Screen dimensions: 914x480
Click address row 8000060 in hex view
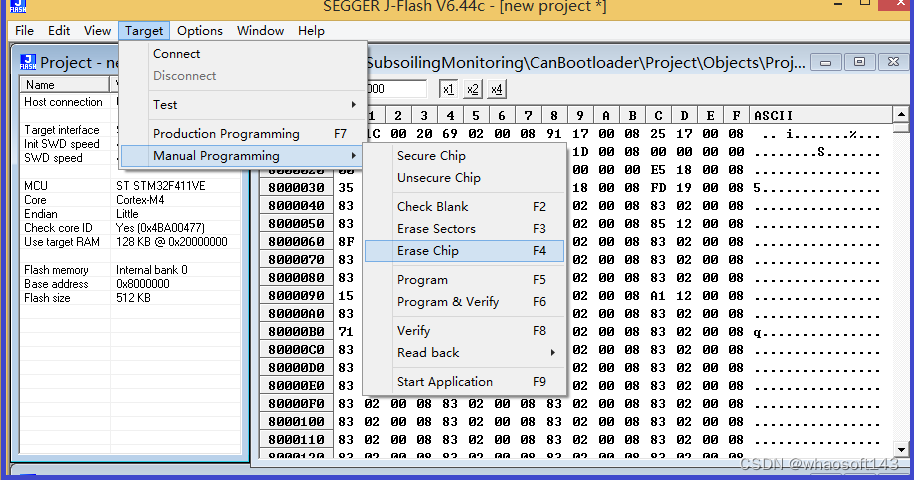[296, 241]
